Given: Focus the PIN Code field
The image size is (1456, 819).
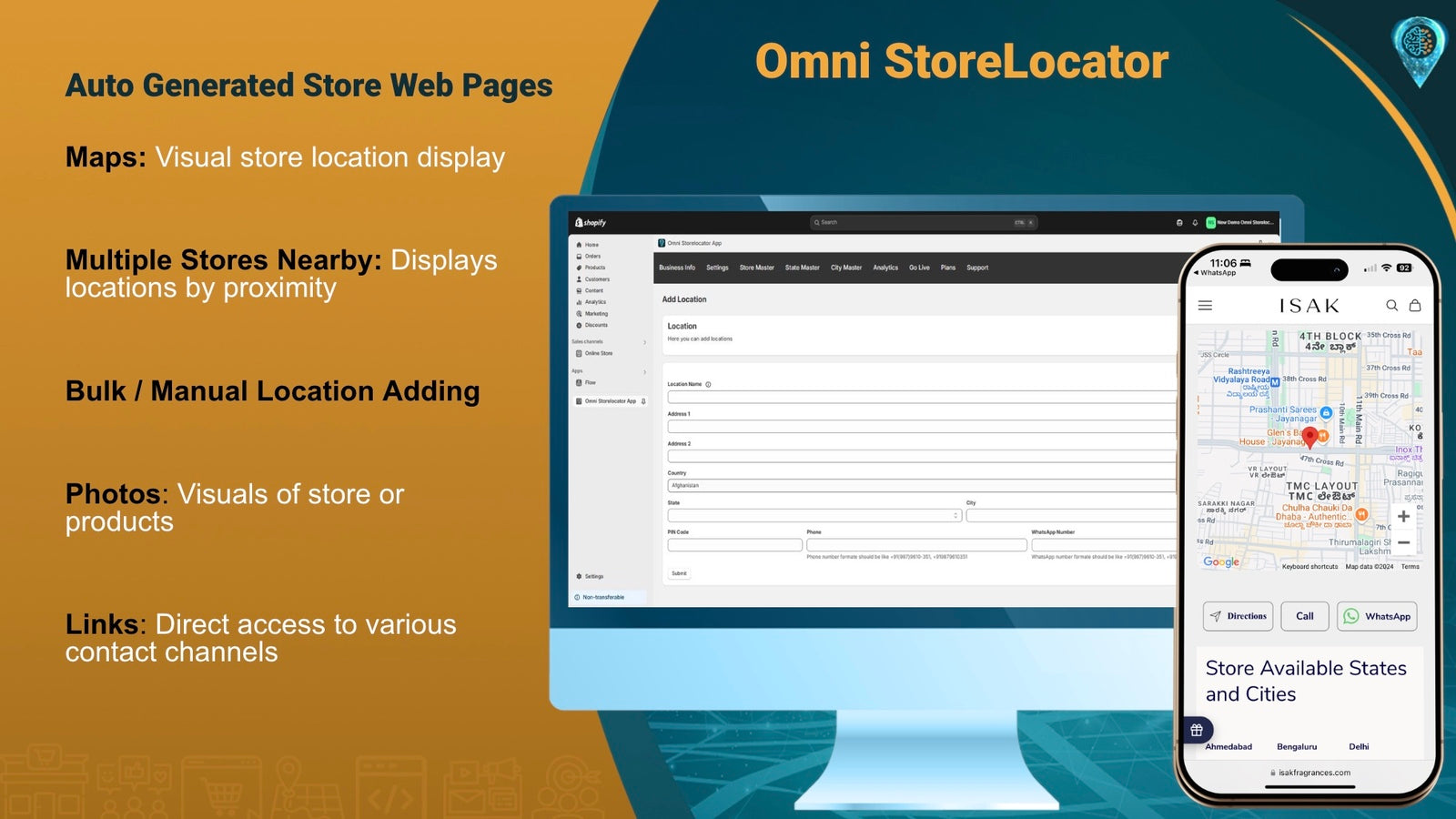Looking at the screenshot, I should [734, 545].
